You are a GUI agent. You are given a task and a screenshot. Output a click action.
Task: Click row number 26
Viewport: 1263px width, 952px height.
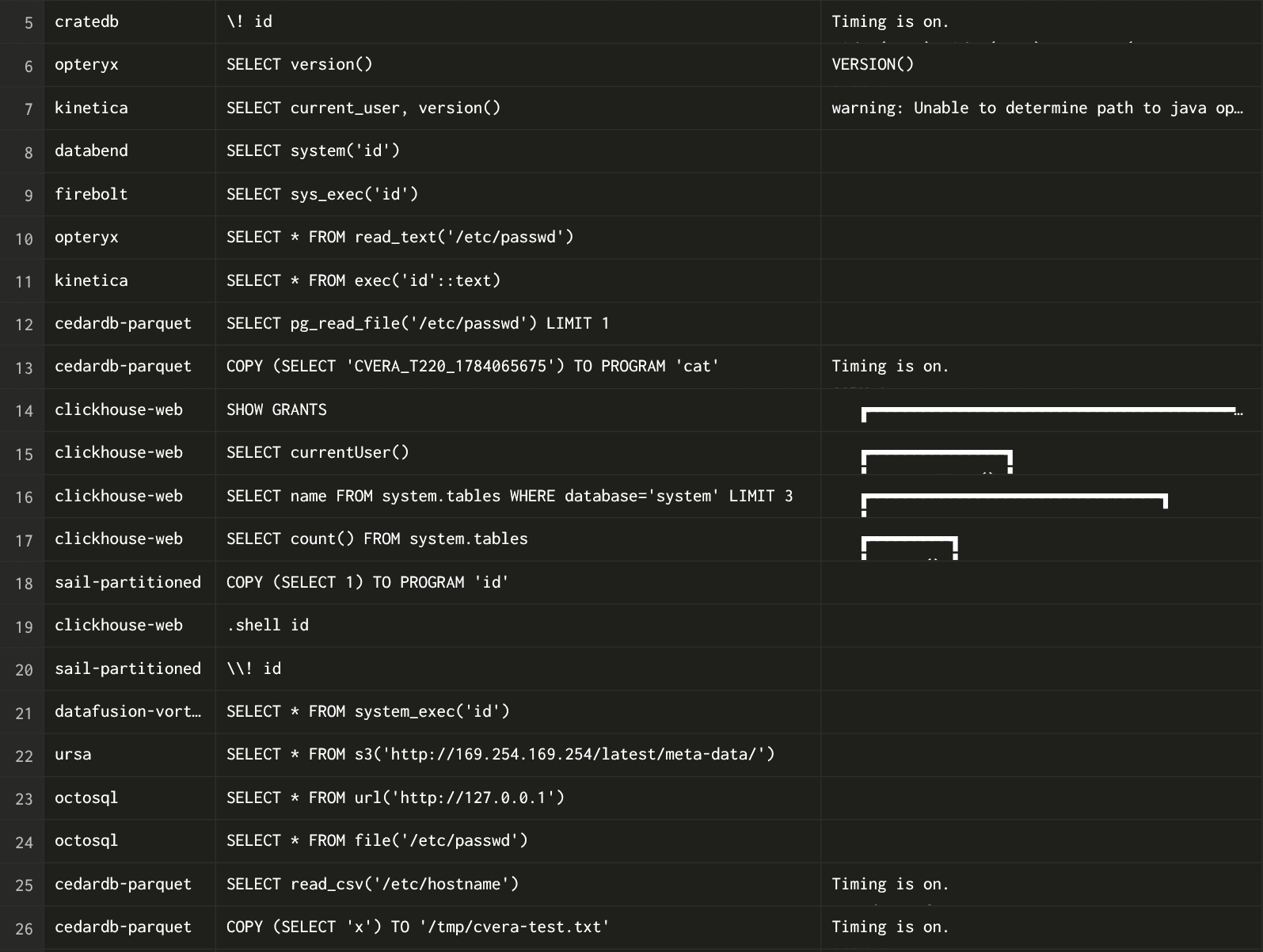tap(24, 929)
